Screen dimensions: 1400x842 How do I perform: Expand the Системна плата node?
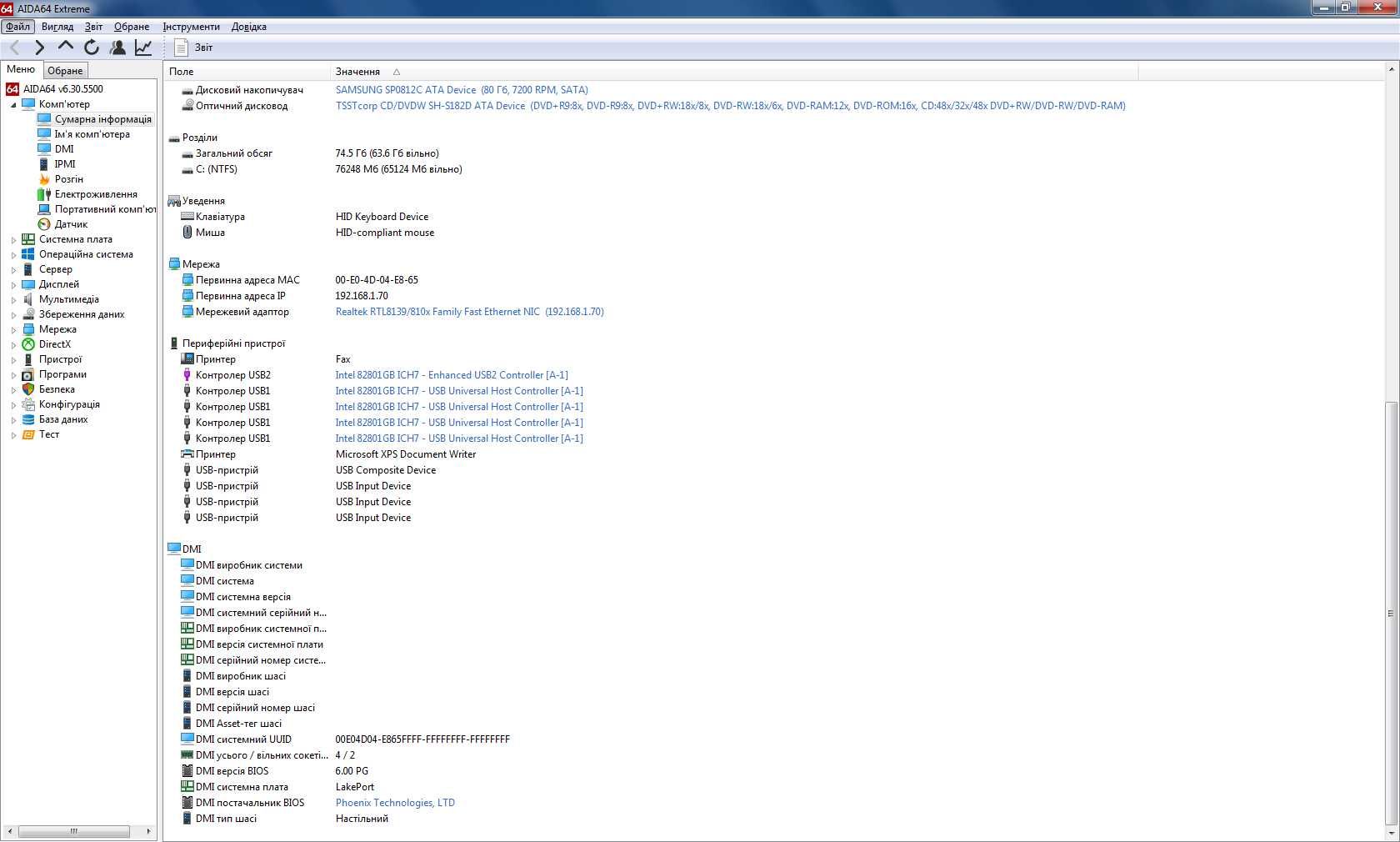point(13,240)
